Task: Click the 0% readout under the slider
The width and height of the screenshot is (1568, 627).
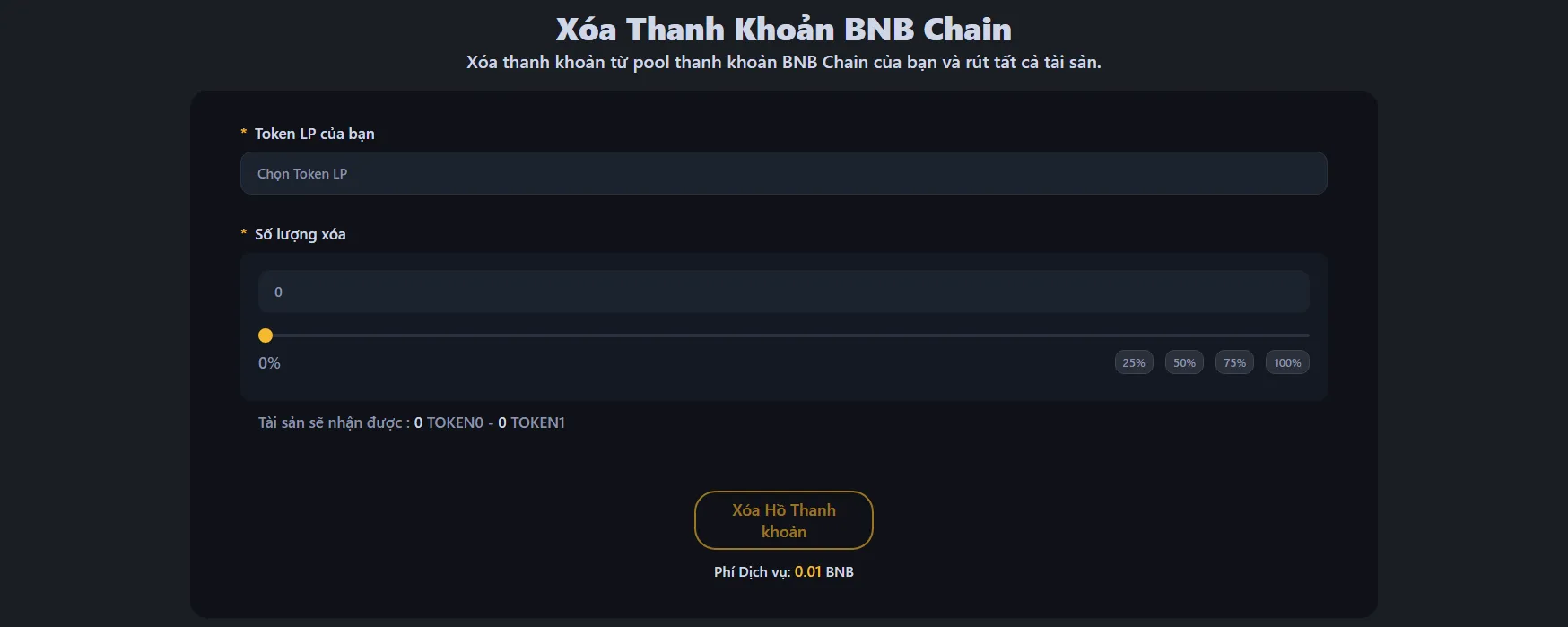Action: tap(269, 363)
